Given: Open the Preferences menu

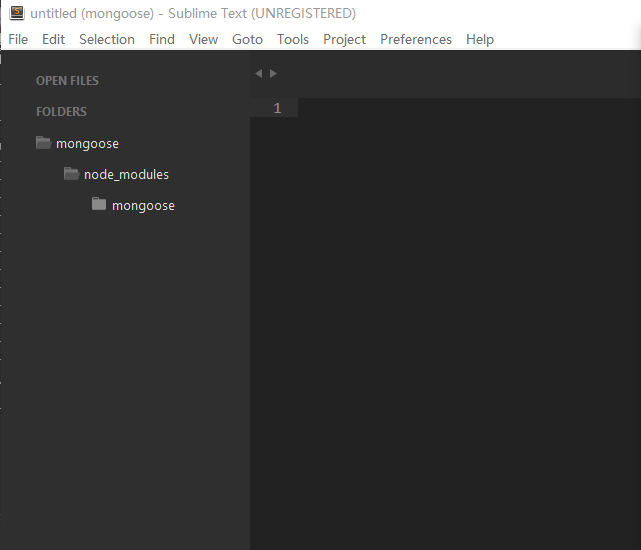Looking at the screenshot, I should [416, 39].
